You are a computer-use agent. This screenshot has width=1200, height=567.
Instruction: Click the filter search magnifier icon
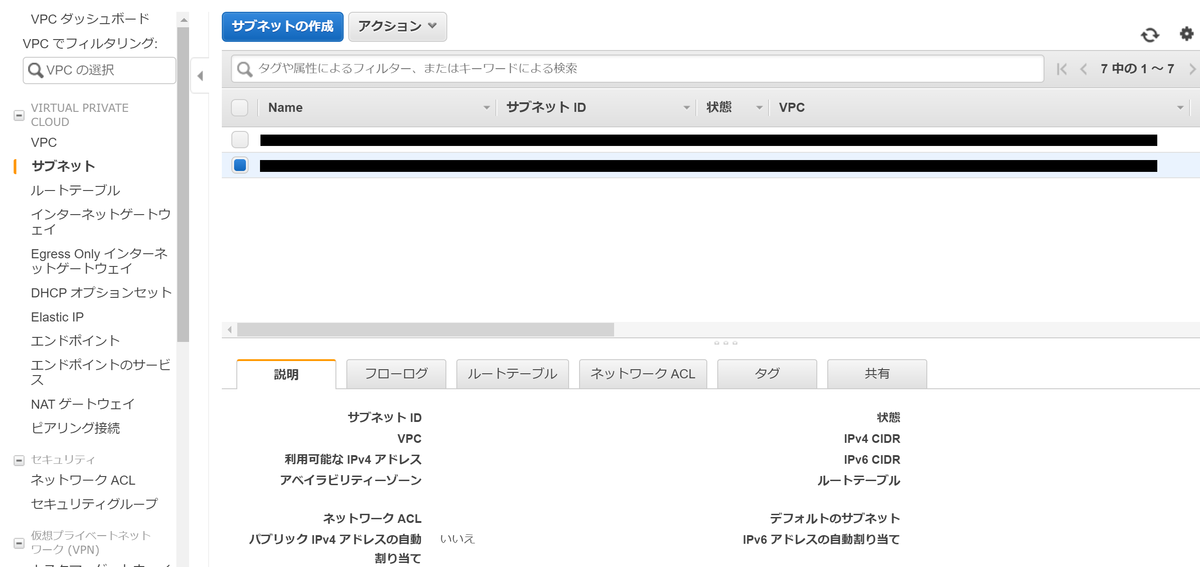coord(245,69)
